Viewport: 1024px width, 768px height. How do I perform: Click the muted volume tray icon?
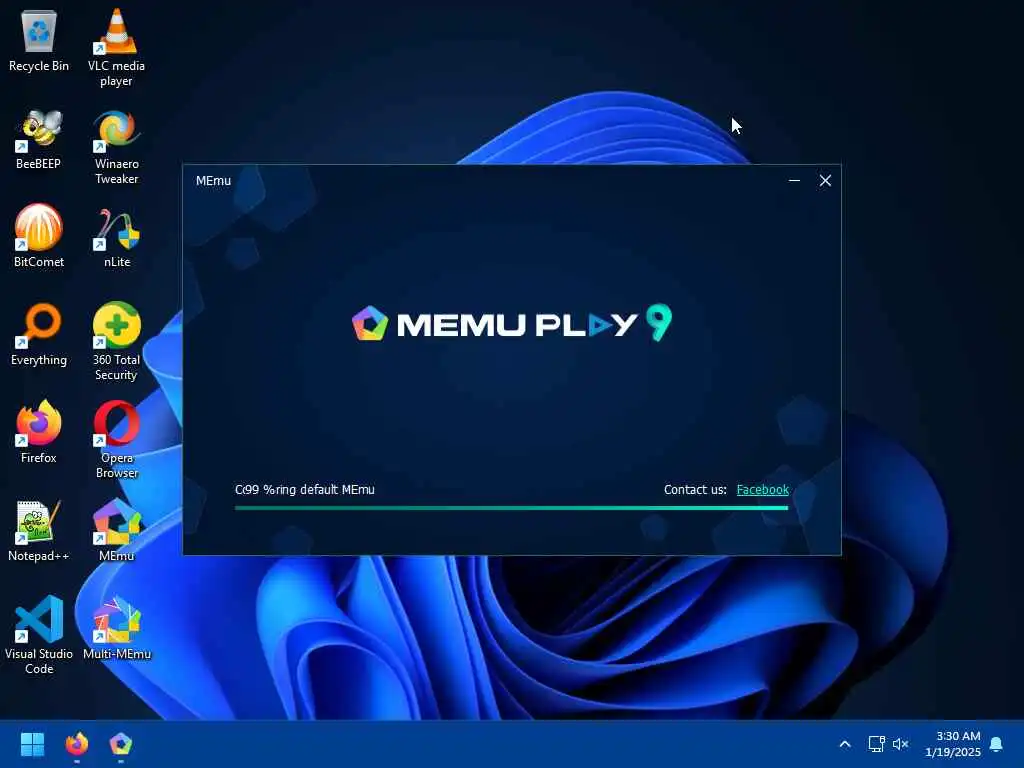click(x=901, y=744)
